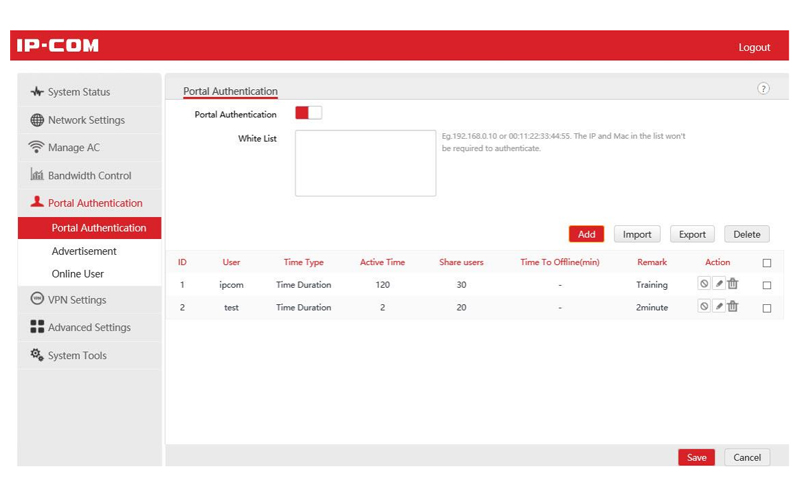Click the 30 share users cell

click(461, 285)
